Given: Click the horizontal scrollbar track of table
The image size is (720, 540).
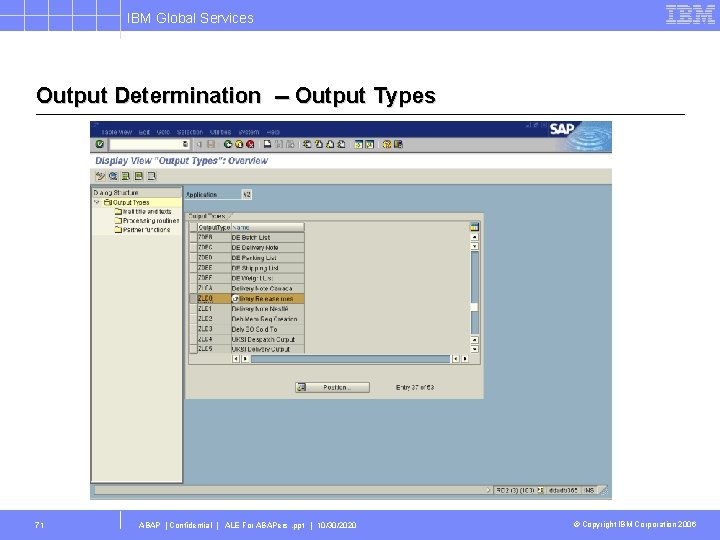Looking at the screenshot, I should (x=350, y=359).
